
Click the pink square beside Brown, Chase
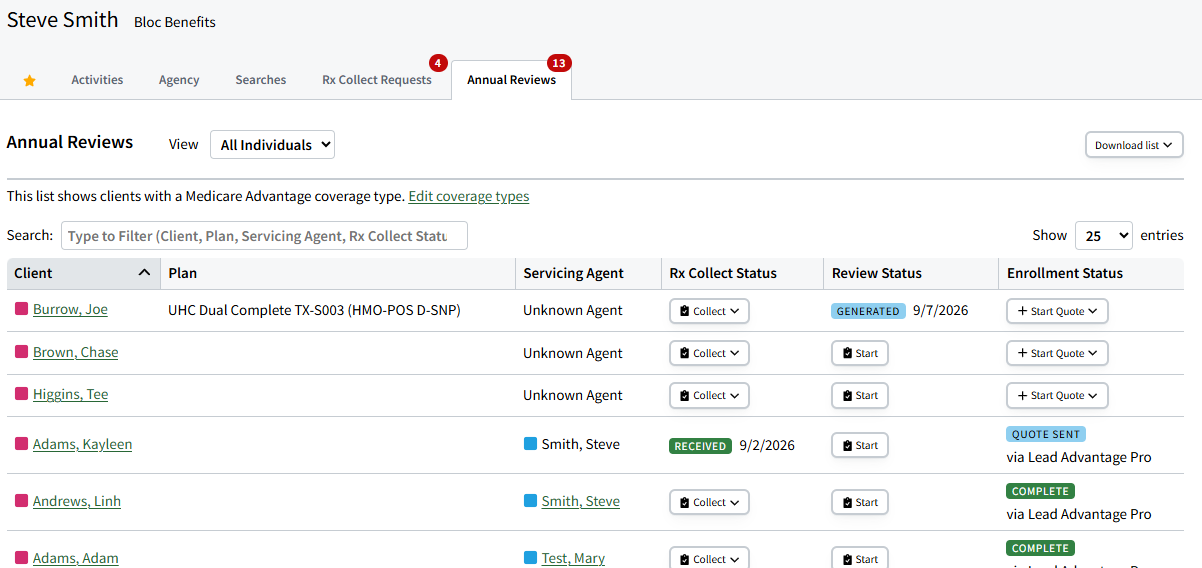point(21,352)
